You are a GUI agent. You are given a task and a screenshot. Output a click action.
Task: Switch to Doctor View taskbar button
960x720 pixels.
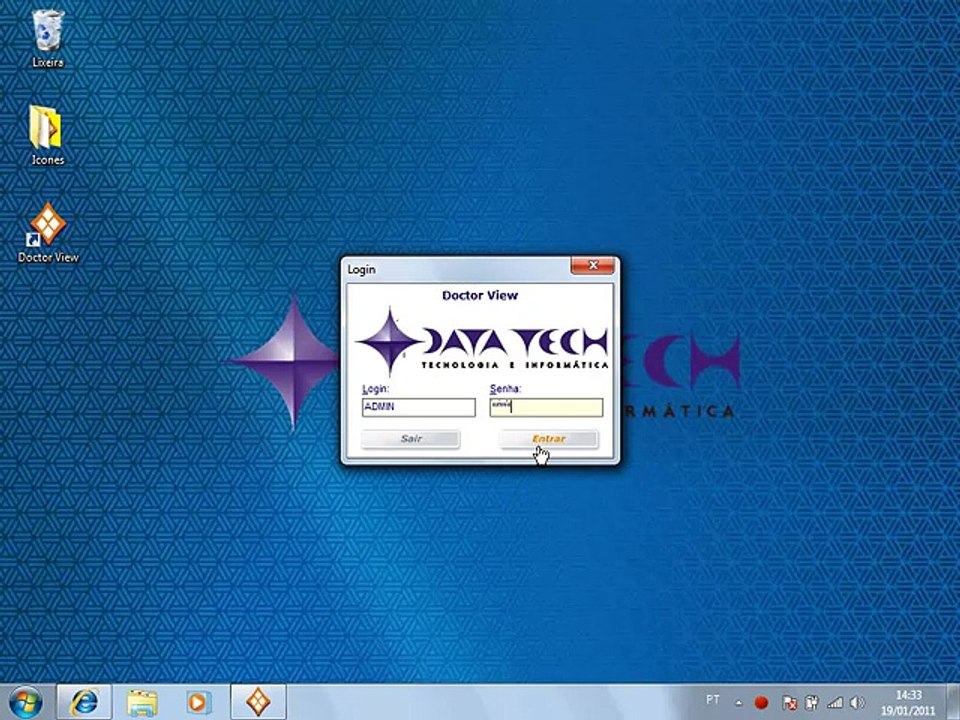coord(258,702)
